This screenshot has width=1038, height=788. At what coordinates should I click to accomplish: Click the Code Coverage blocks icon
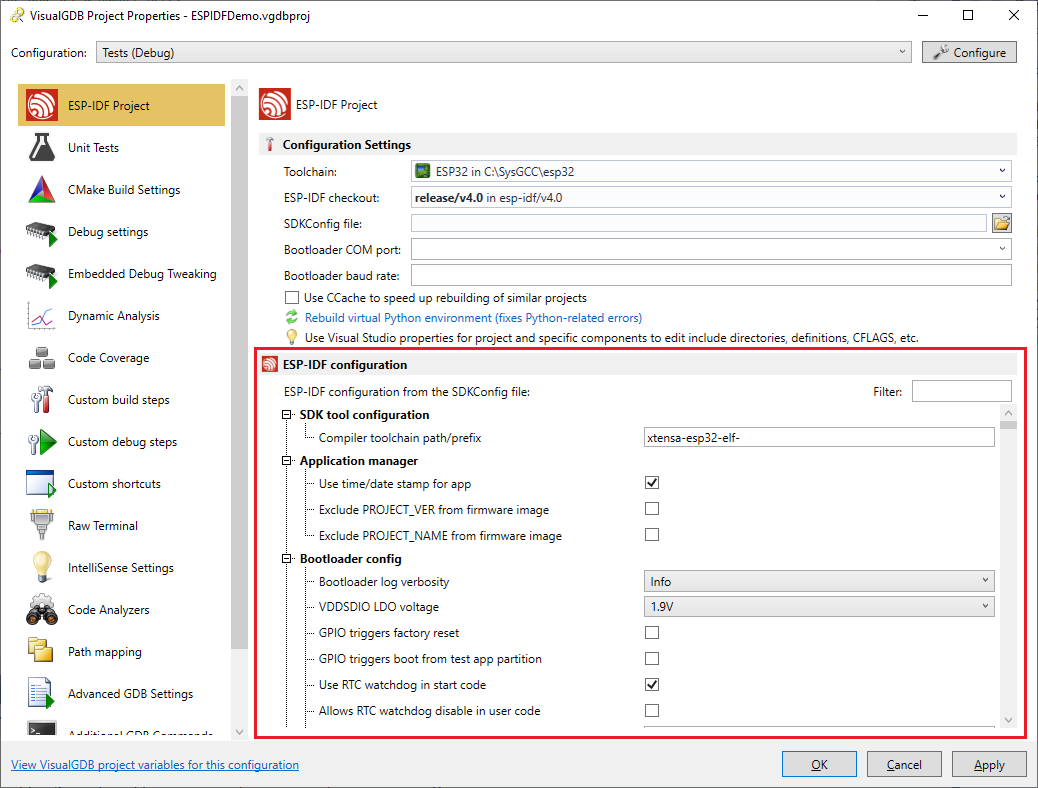(42, 358)
